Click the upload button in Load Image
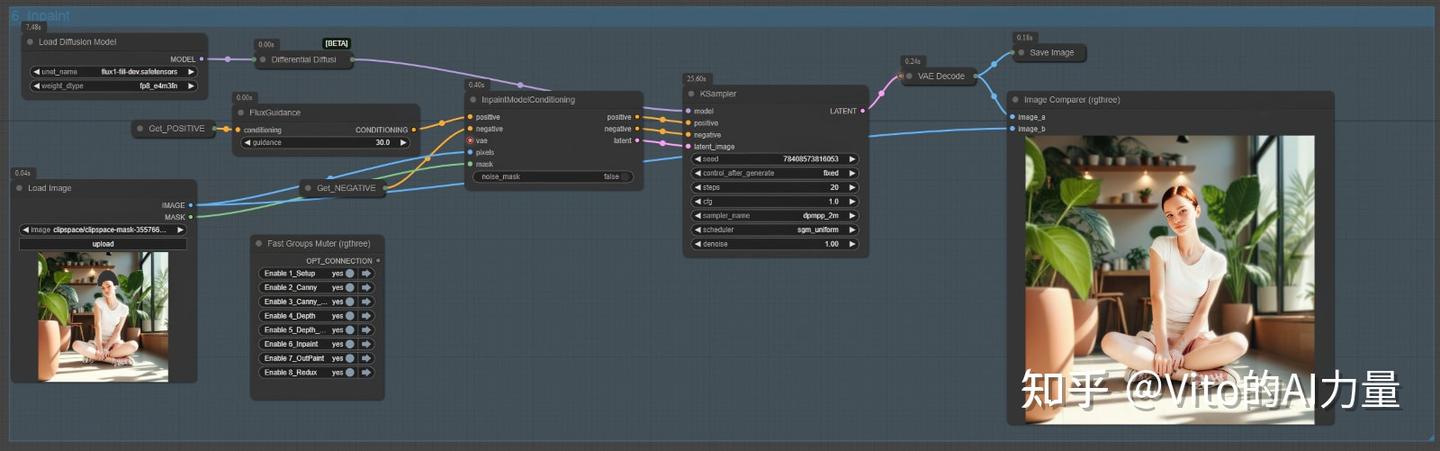The height and width of the screenshot is (451, 1440). coord(103,244)
